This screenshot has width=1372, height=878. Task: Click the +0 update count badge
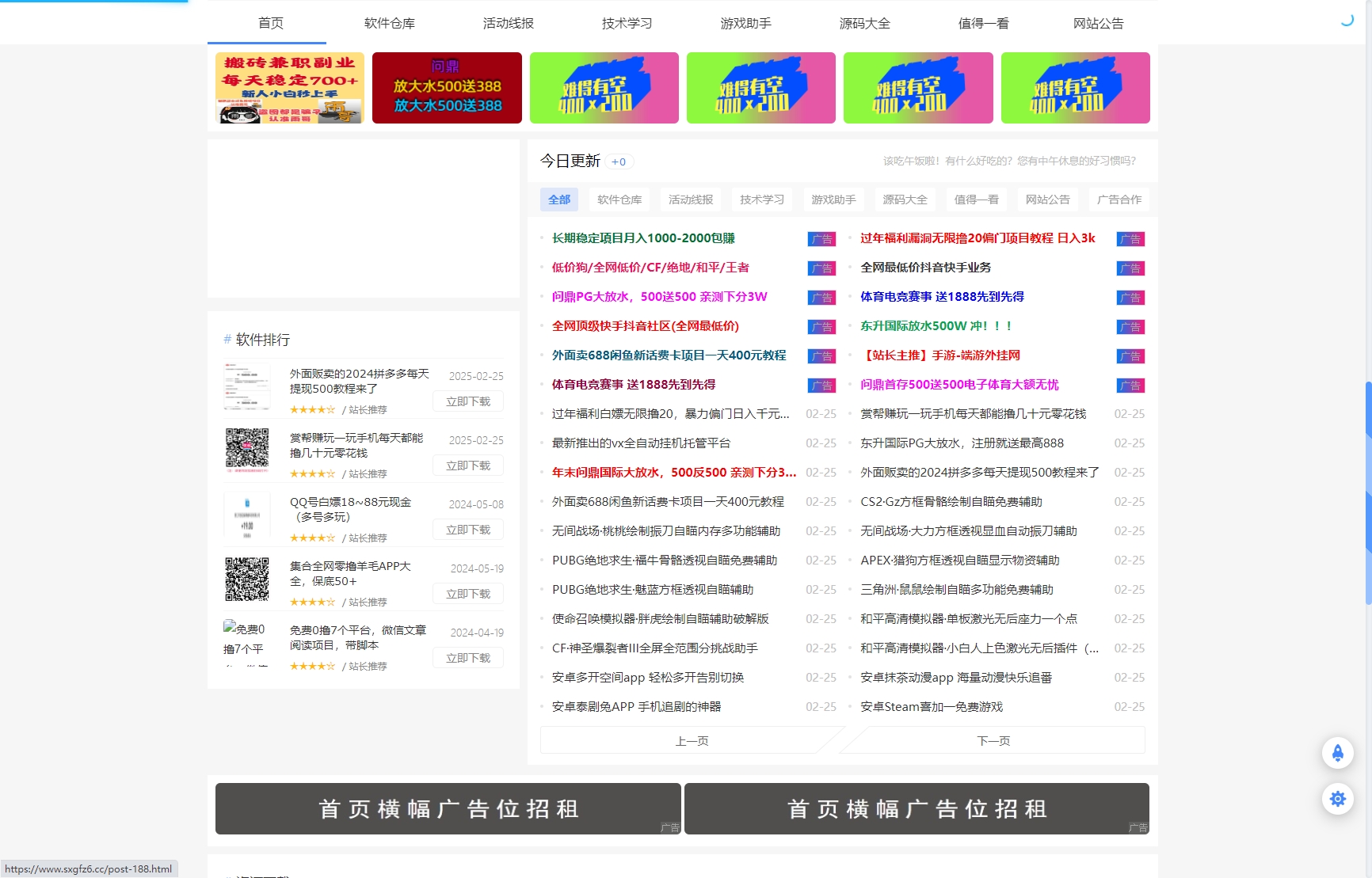[x=619, y=162]
